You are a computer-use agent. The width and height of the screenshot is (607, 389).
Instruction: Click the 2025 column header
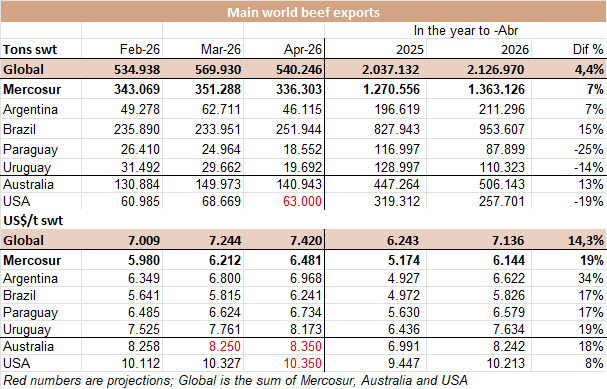click(410, 50)
